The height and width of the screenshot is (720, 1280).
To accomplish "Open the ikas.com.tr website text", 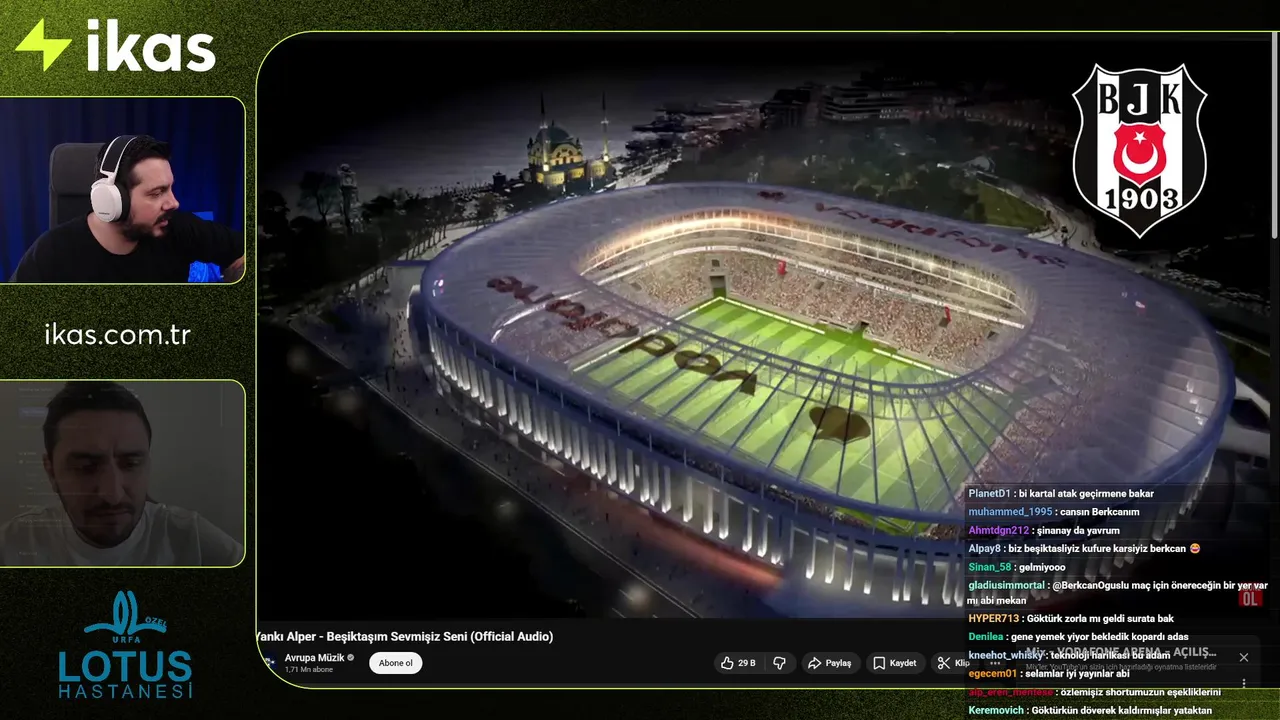I will (118, 334).
